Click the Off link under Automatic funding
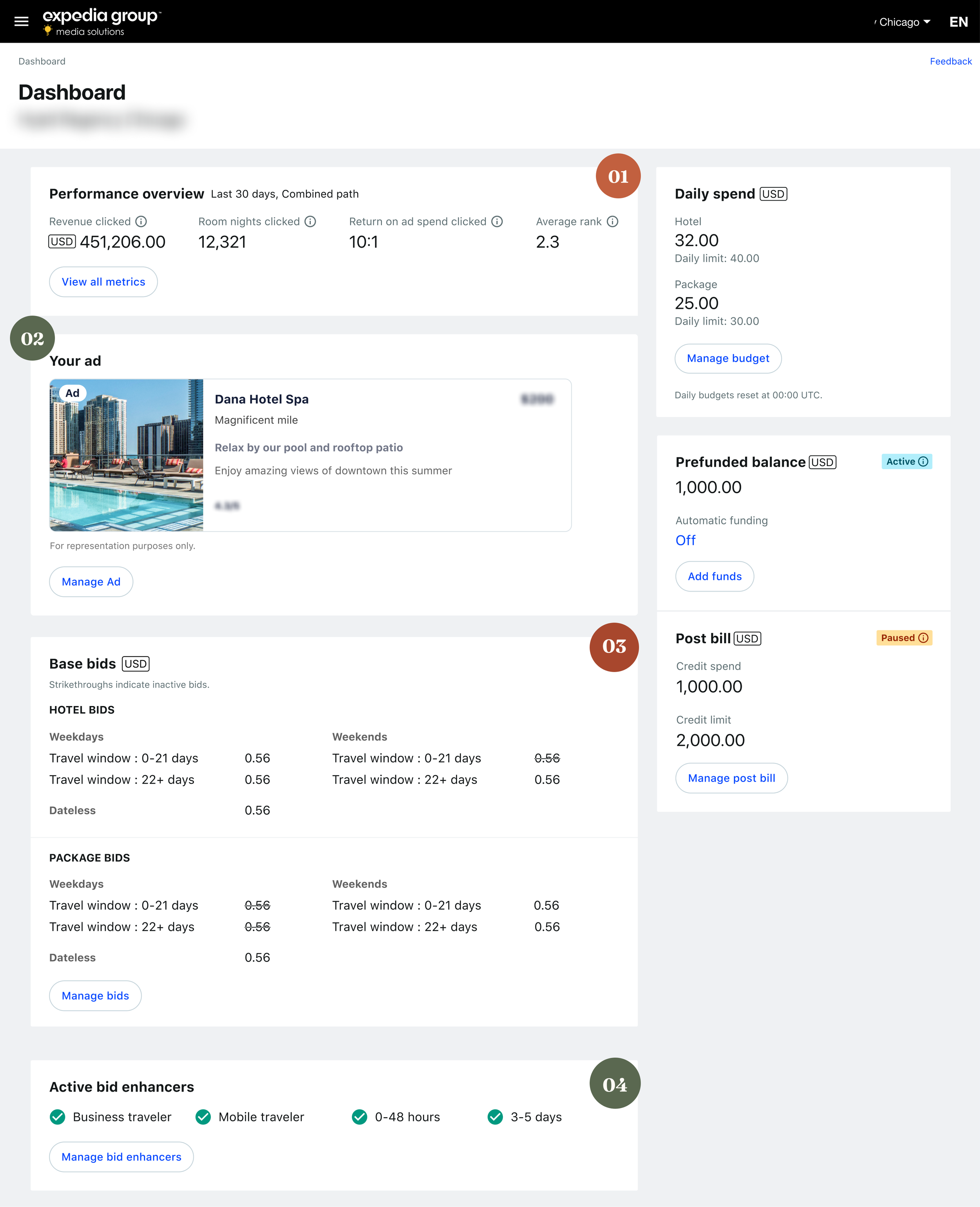980x1207 pixels. coord(685,540)
